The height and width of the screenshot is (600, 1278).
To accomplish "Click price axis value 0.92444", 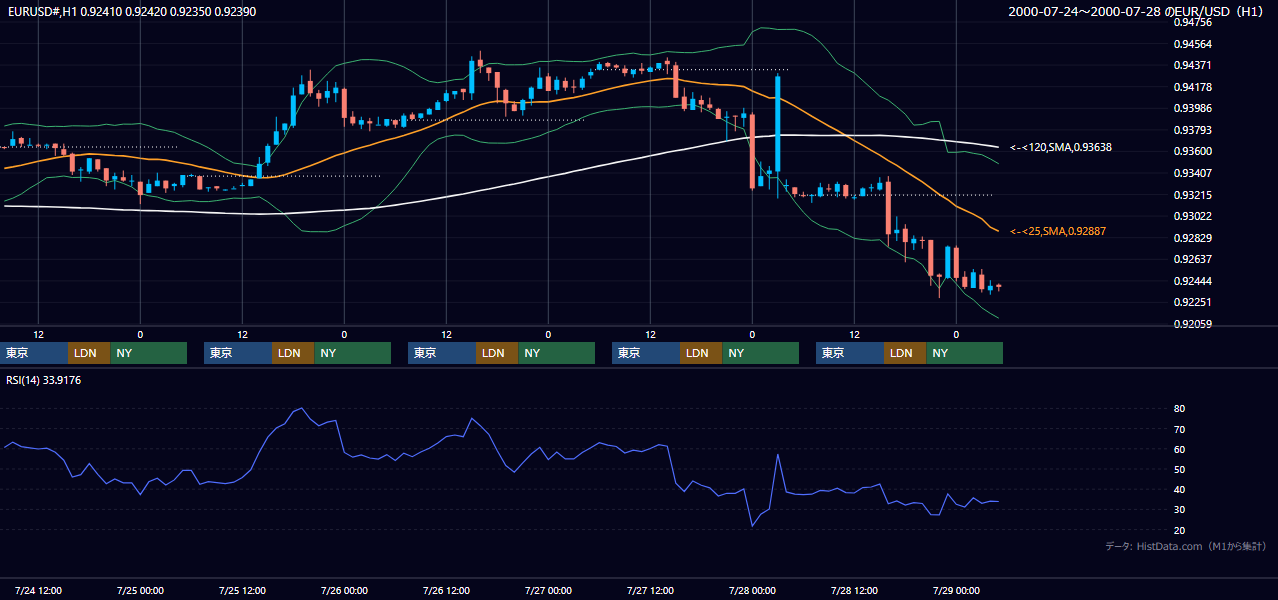I will coord(1192,281).
